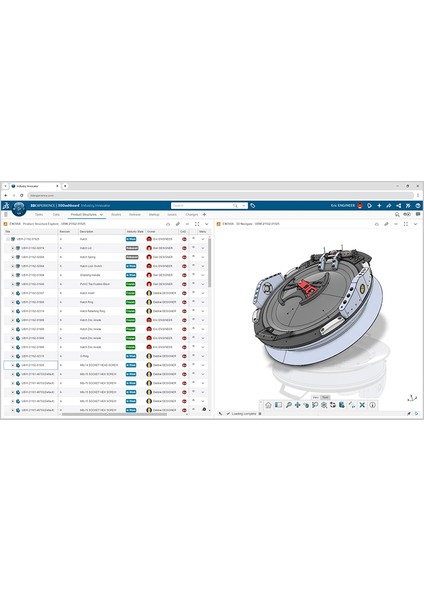
Task: Click the tag icon beside the search box
Action: point(253,205)
